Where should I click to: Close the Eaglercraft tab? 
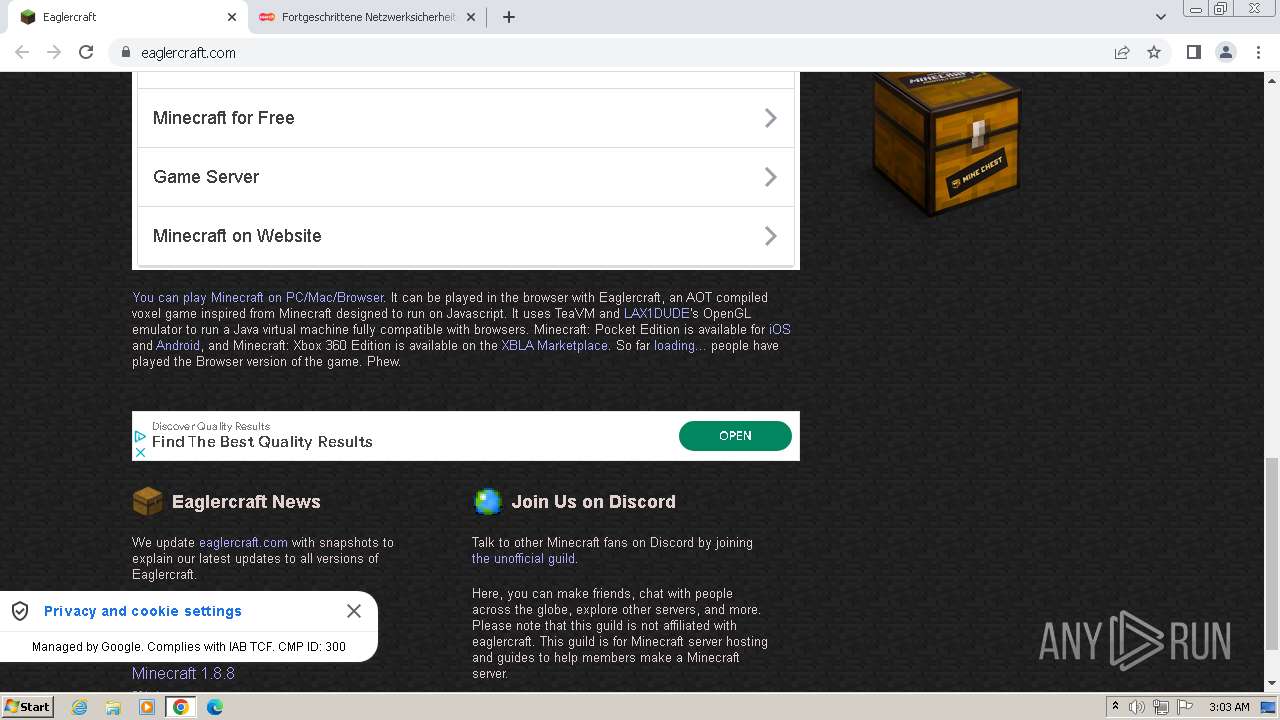(232, 17)
